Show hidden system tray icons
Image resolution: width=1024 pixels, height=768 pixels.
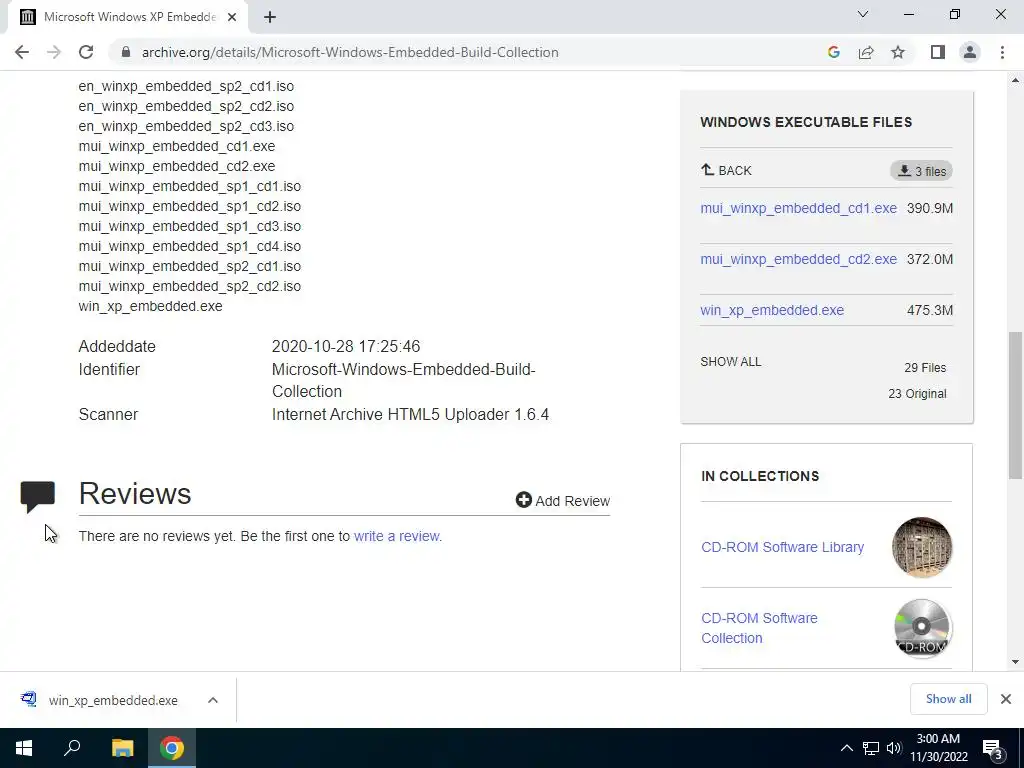846,748
